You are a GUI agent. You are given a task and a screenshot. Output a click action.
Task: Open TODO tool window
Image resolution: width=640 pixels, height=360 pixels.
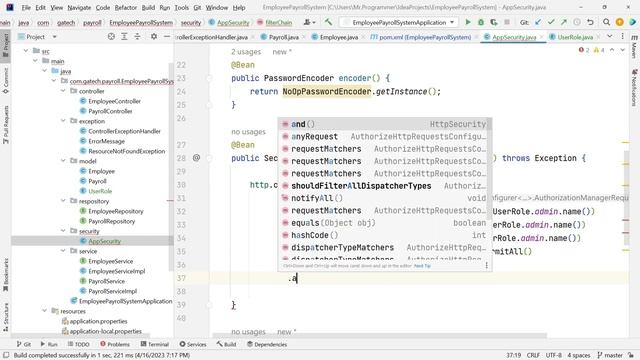78,344
